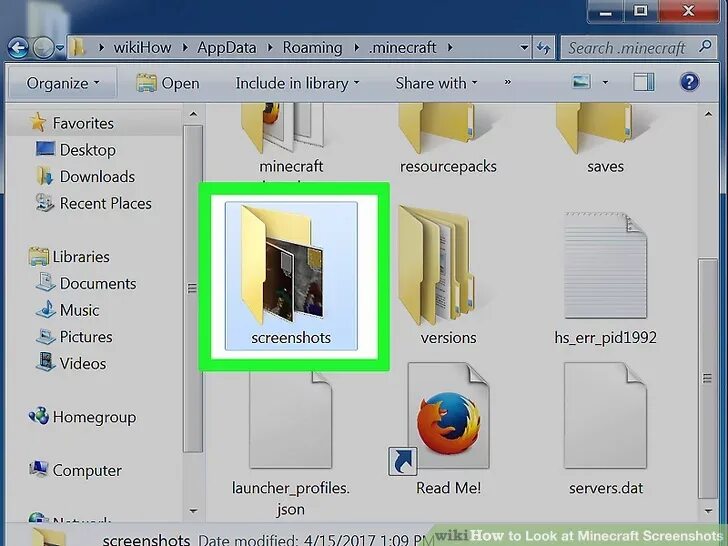The height and width of the screenshot is (546, 728).
Task: Open the Read Me! Firefox shortcut icon
Action: point(439,418)
